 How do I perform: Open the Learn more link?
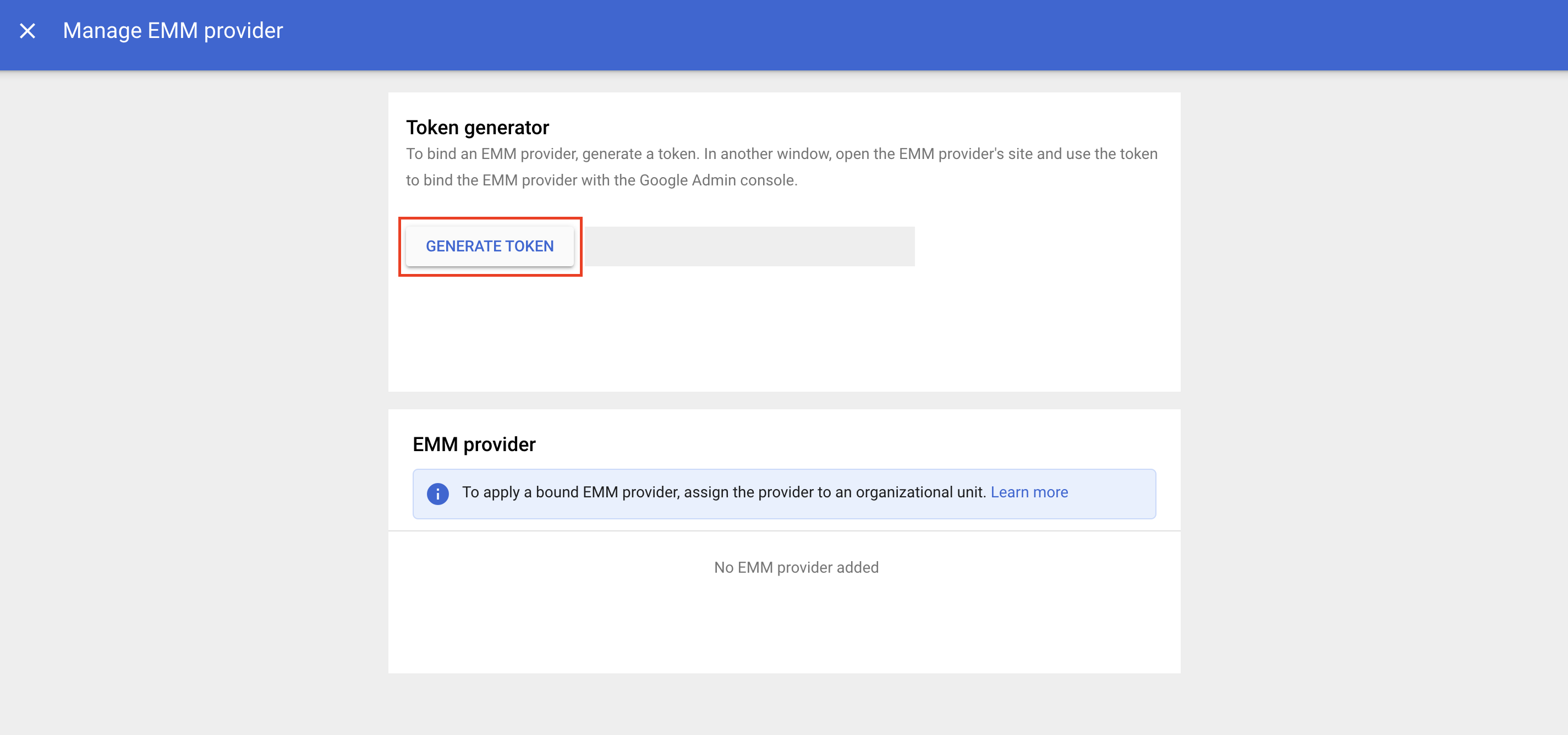click(1029, 492)
